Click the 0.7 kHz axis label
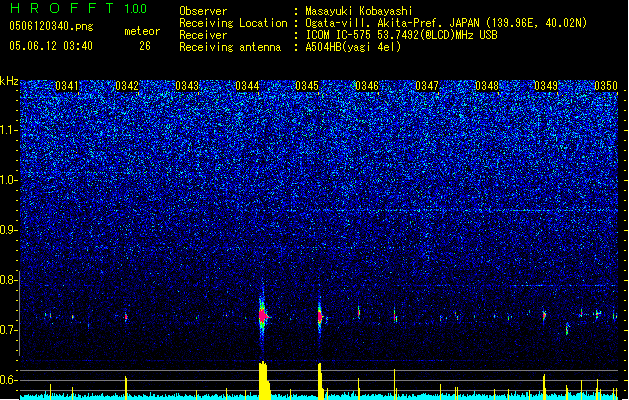Viewport: 629px width, 400px height. pyautogui.click(x=9, y=330)
